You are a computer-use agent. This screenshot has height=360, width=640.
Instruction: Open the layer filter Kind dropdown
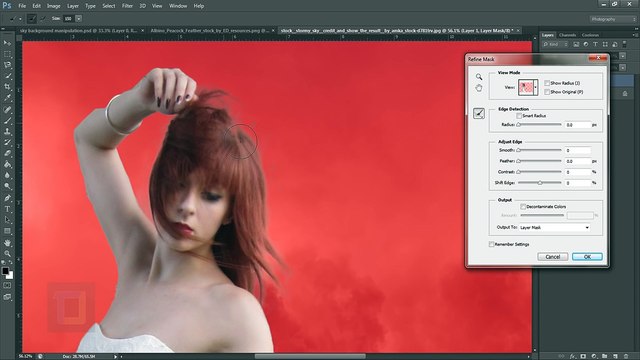point(555,44)
